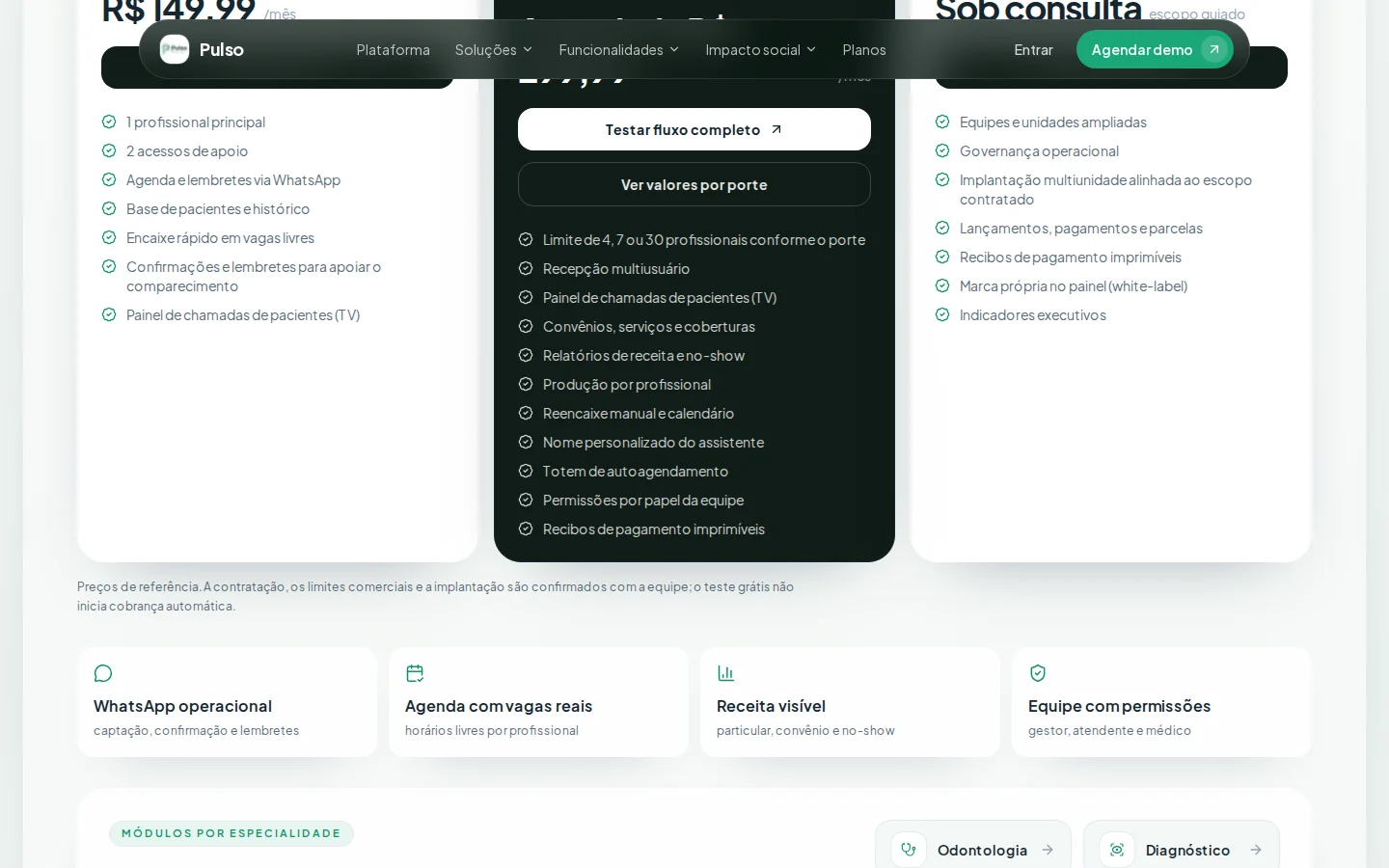Click the text Marca própria no painel (white-label)

tap(1074, 285)
